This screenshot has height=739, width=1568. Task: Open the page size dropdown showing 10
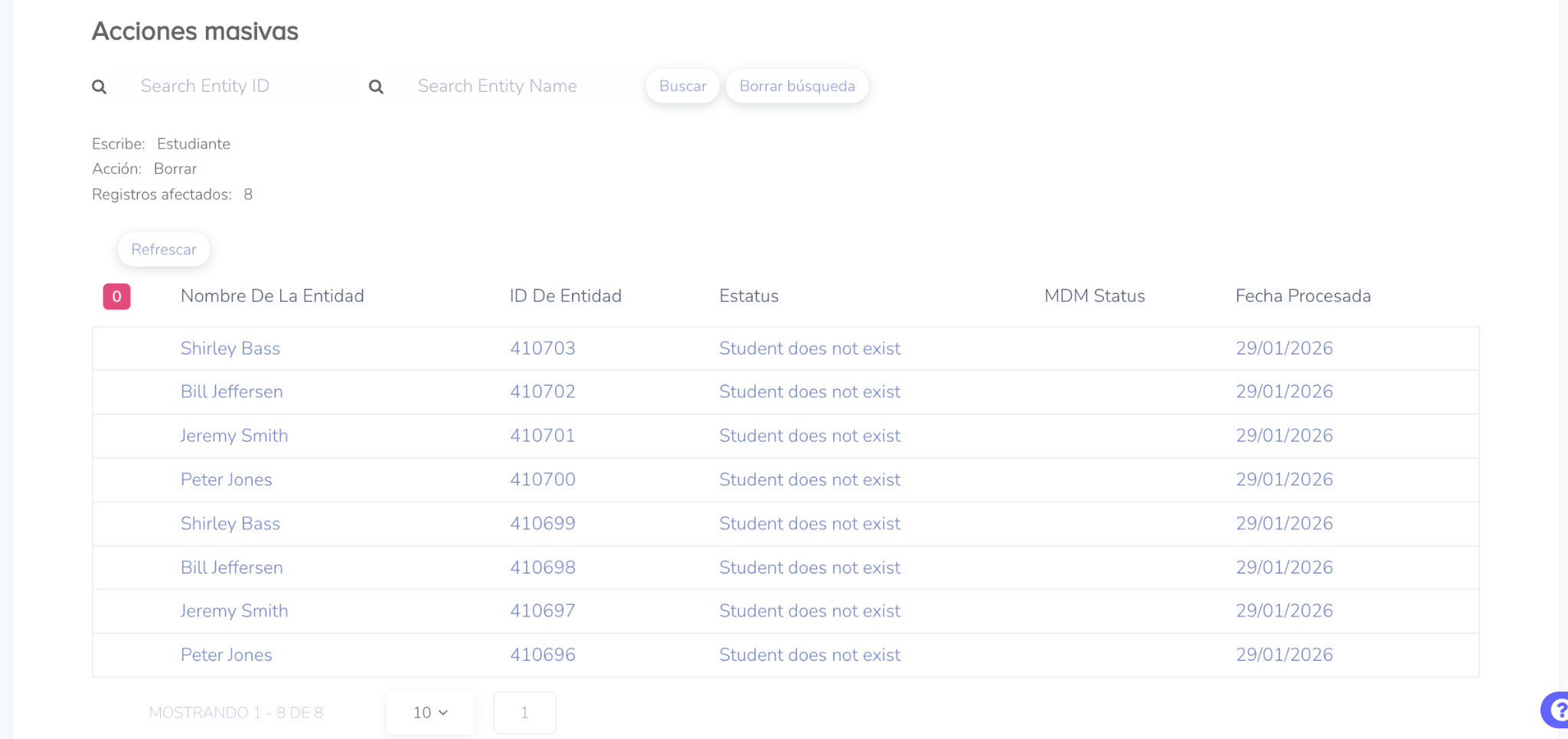pos(430,713)
